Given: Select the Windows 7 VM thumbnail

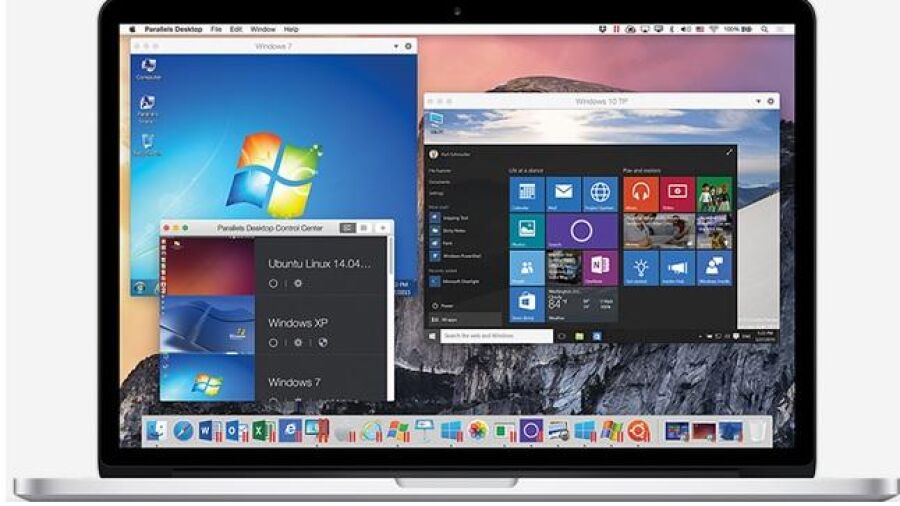Looking at the screenshot, I should [207, 378].
